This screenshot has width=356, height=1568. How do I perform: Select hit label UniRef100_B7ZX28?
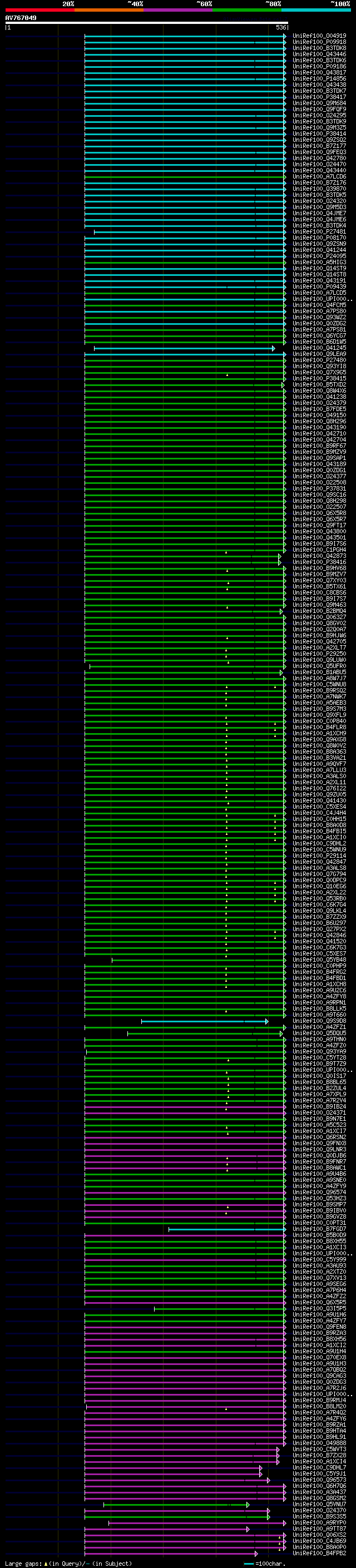pyautogui.click(x=319, y=1455)
